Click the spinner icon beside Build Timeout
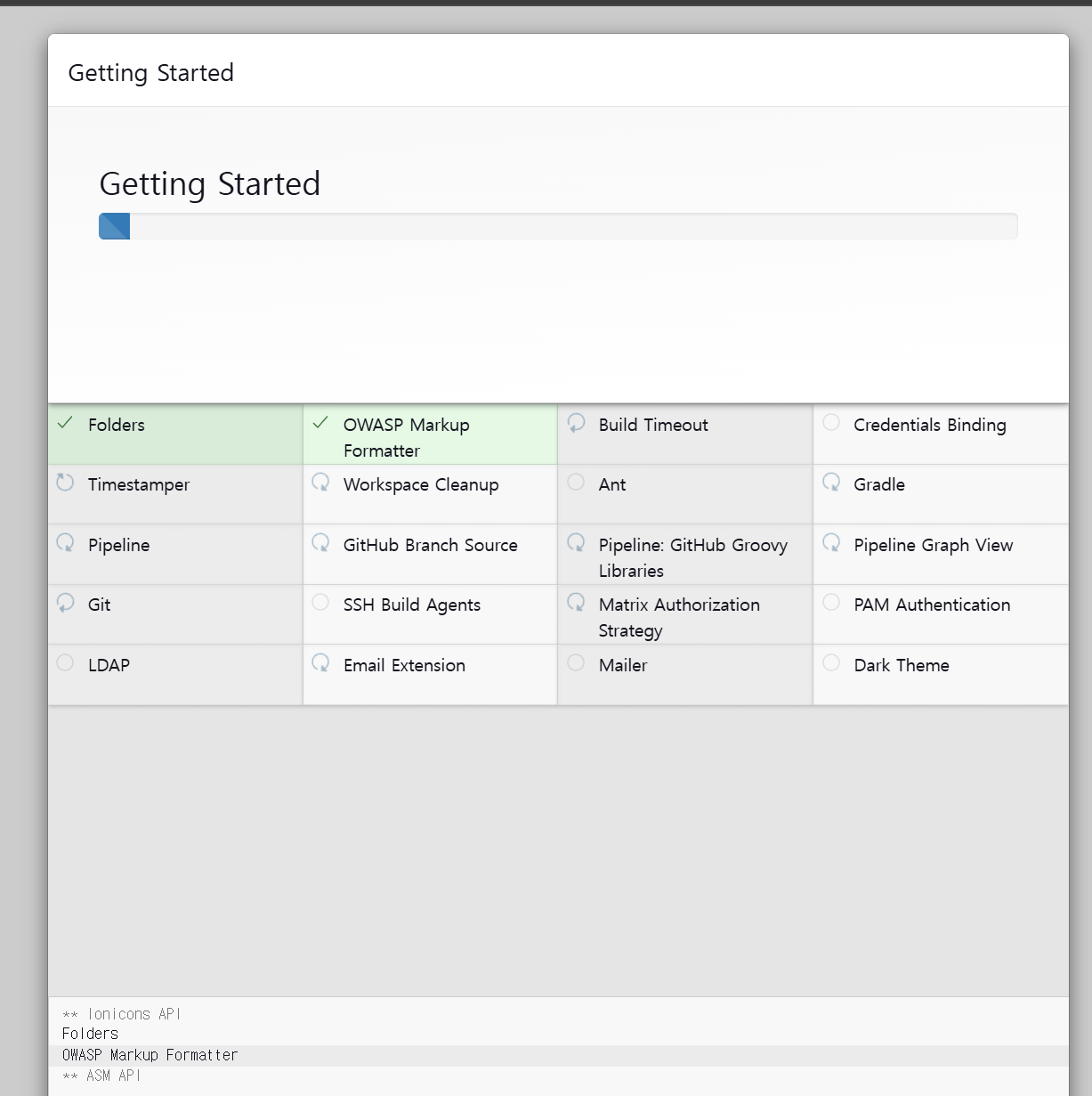1092x1096 pixels. (576, 423)
